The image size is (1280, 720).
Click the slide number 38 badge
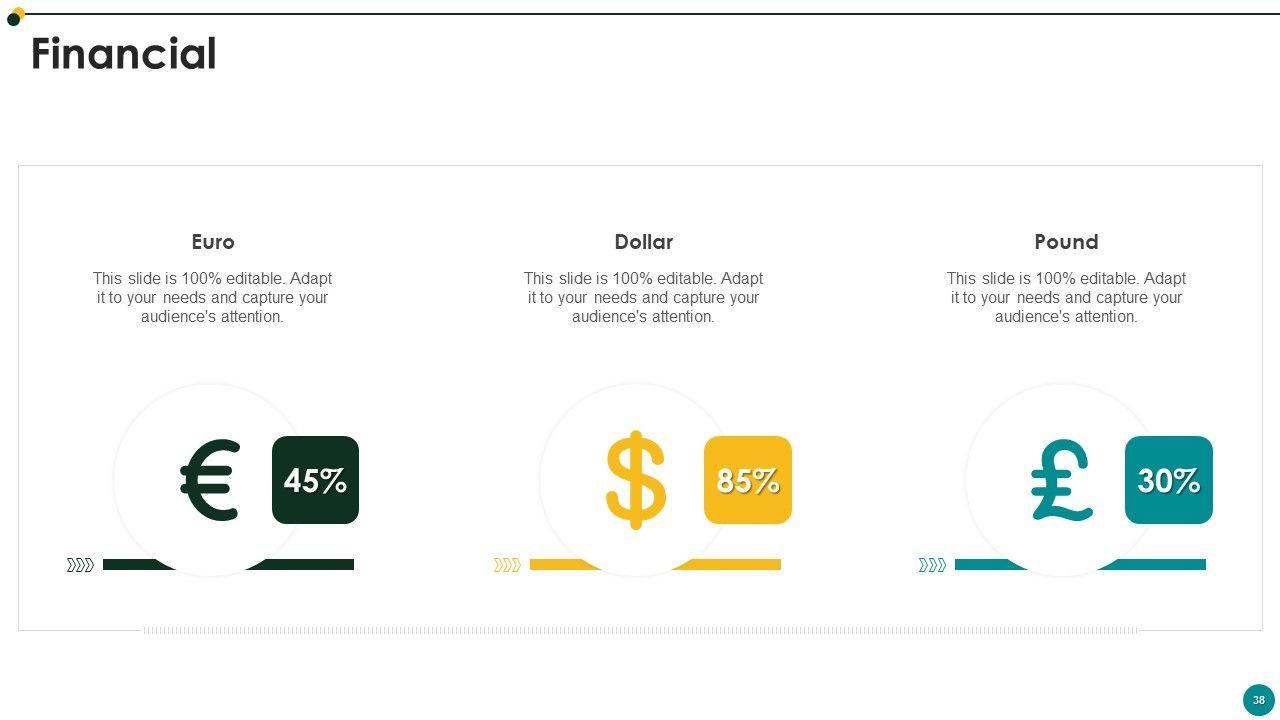click(1258, 700)
